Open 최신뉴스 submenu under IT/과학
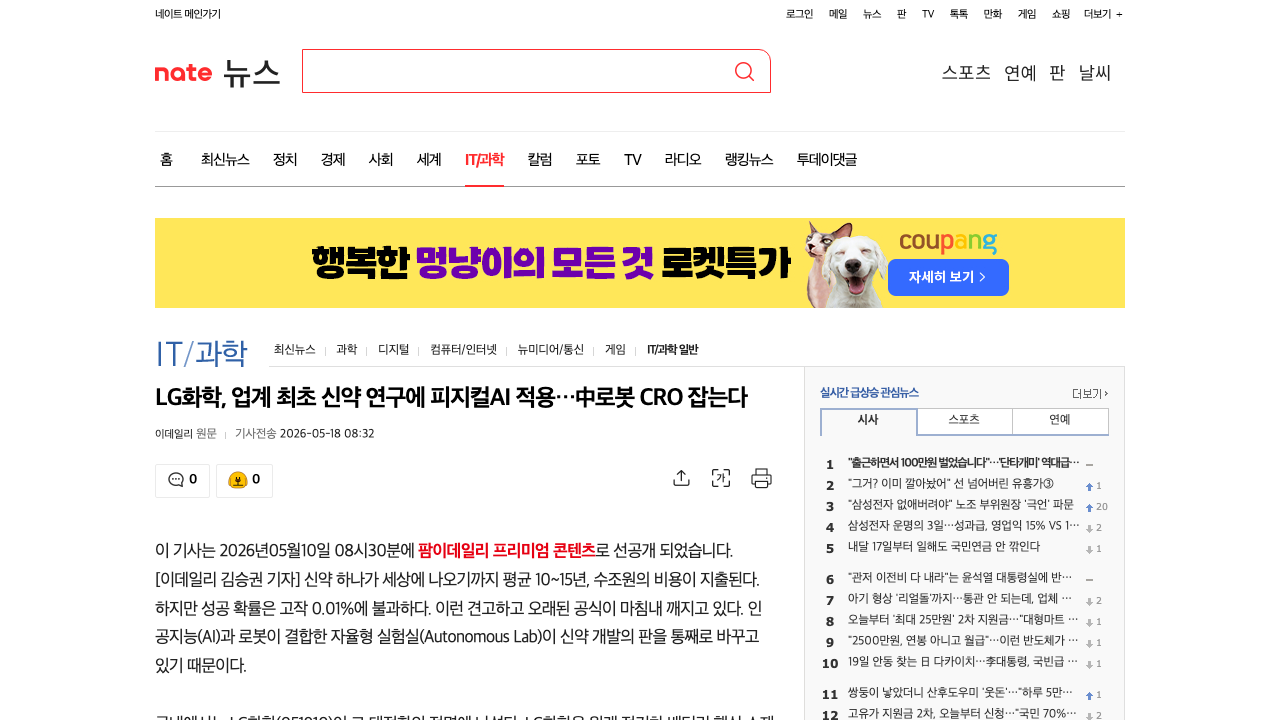1280x720 pixels. click(x=294, y=350)
